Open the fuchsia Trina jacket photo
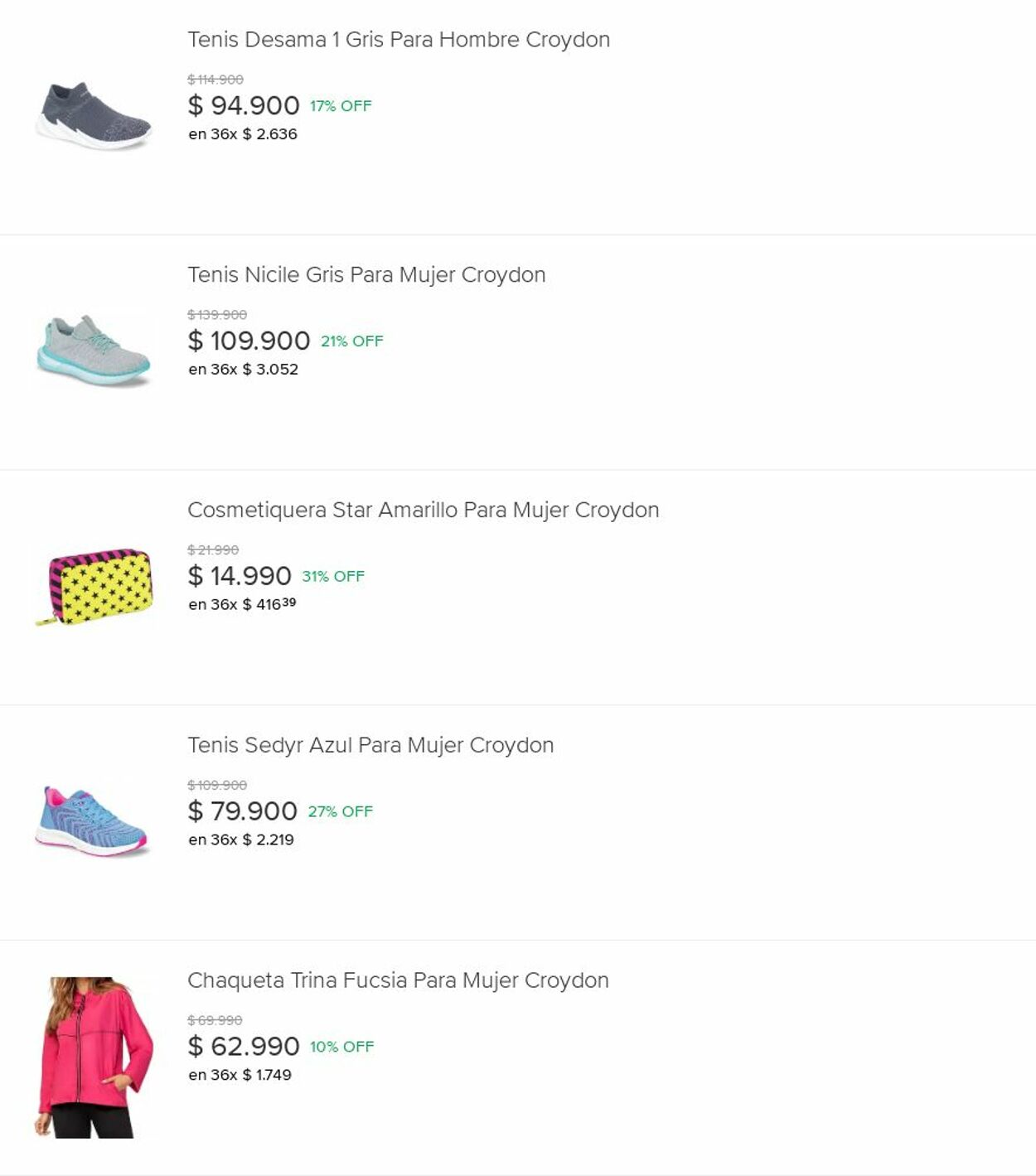Screen dimensions: 1036x1176 click(94, 1057)
